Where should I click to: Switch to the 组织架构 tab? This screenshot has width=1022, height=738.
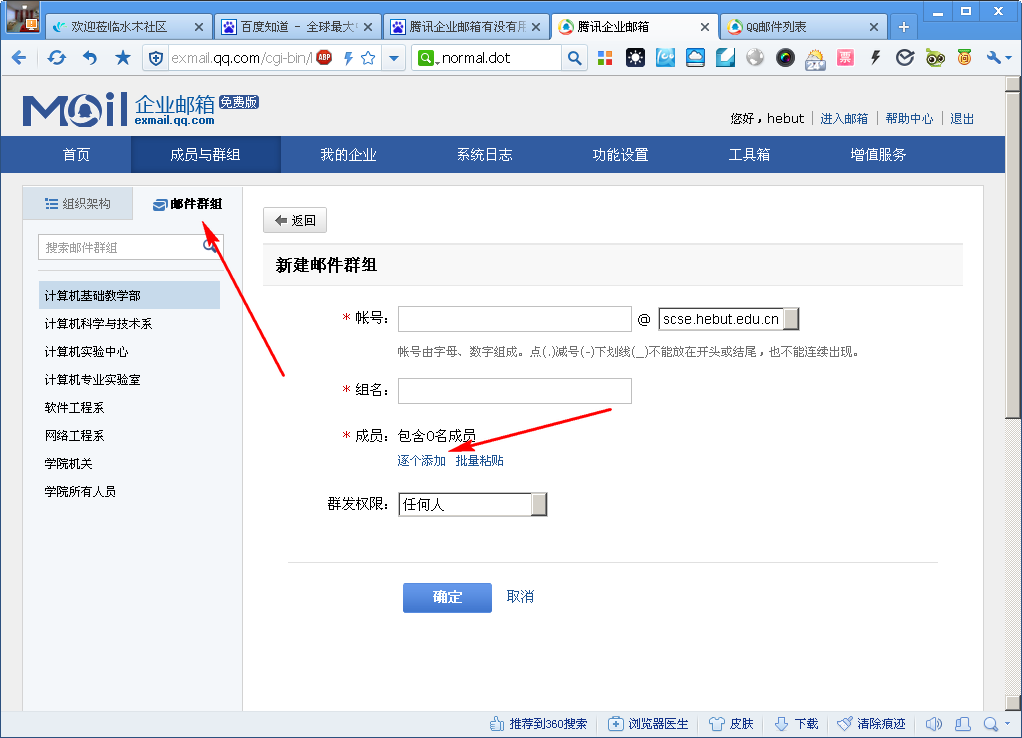[77, 204]
